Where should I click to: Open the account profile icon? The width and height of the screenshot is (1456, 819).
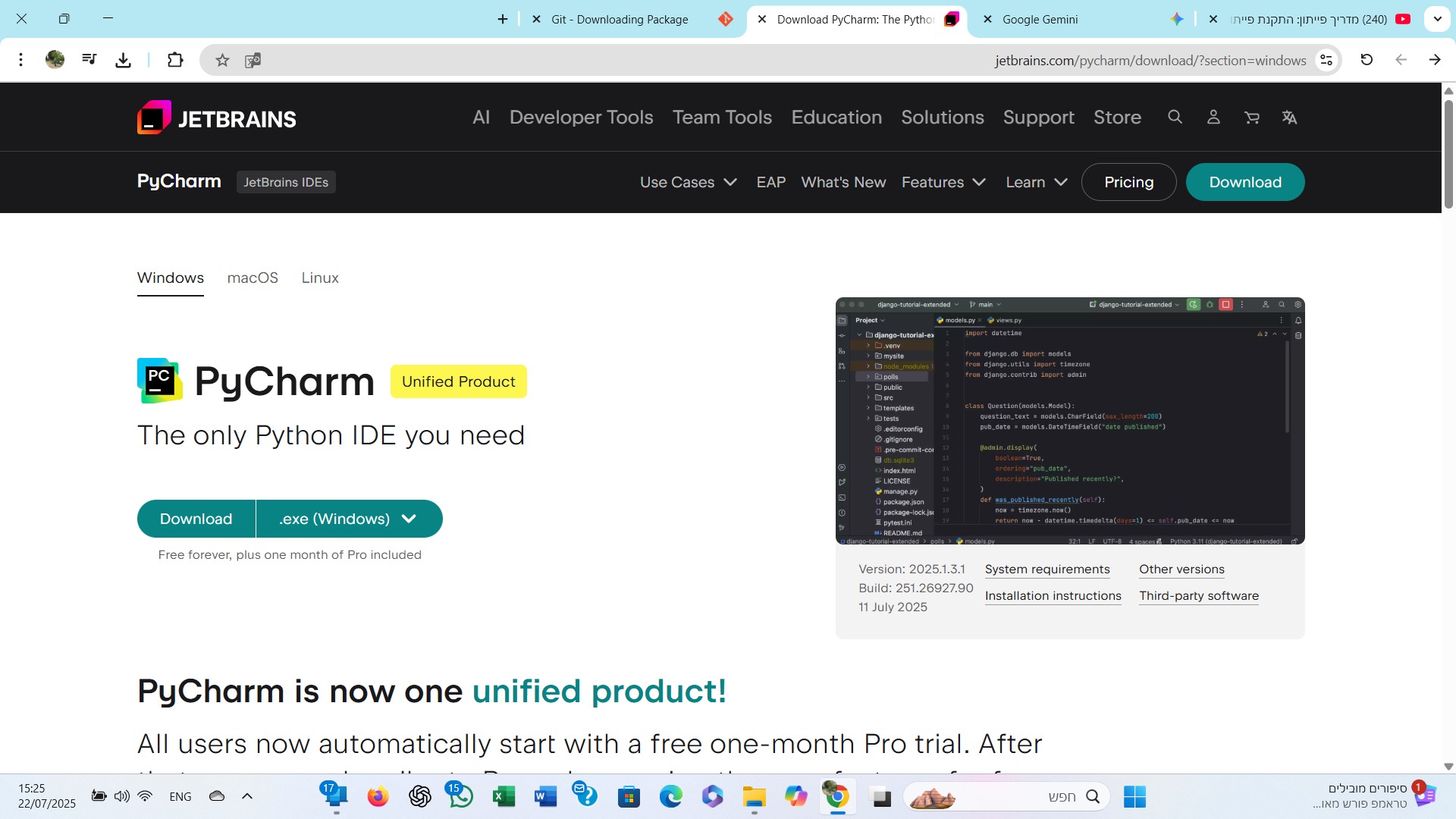click(x=1213, y=117)
